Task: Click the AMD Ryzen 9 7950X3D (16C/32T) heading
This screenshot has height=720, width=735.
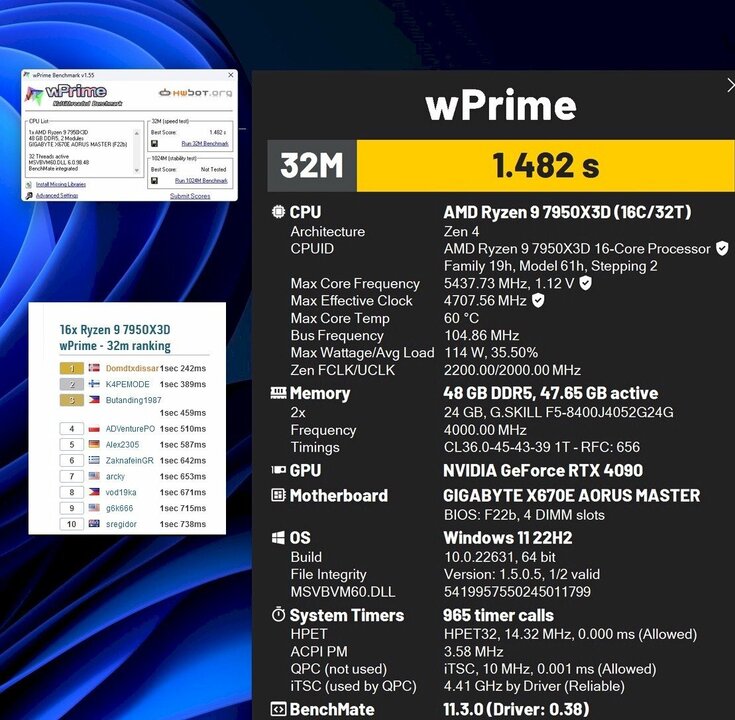Action: (x=567, y=212)
